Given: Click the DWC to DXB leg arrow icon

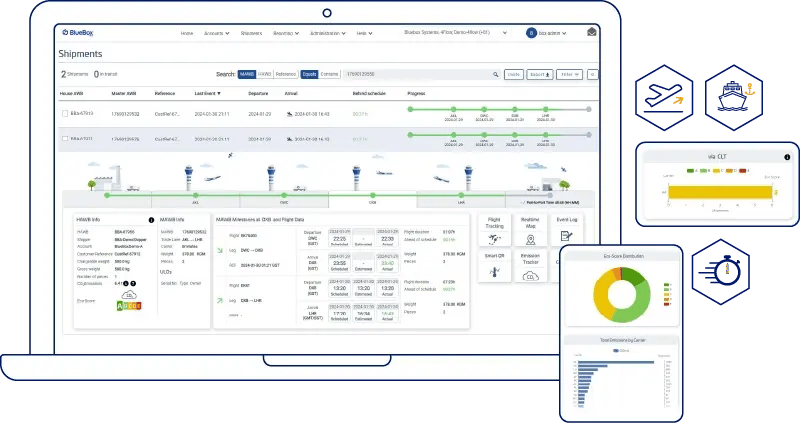Looking at the screenshot, I should click(x=220, y=251).
